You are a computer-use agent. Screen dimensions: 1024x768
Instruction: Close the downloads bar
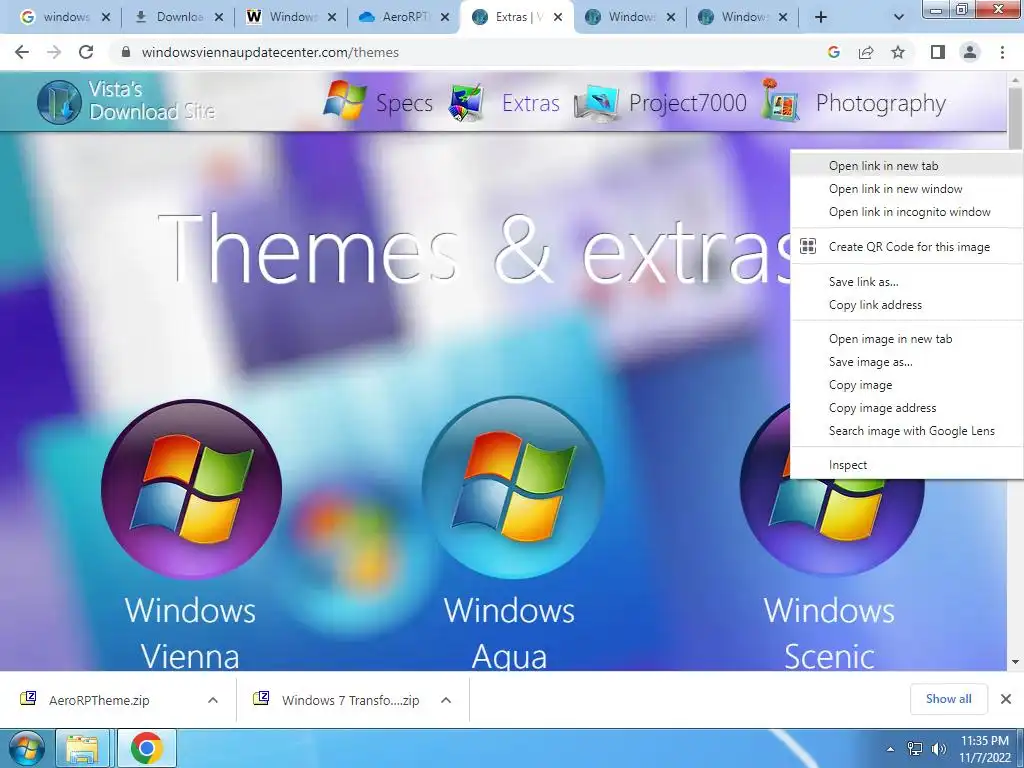click(1006, 699)
